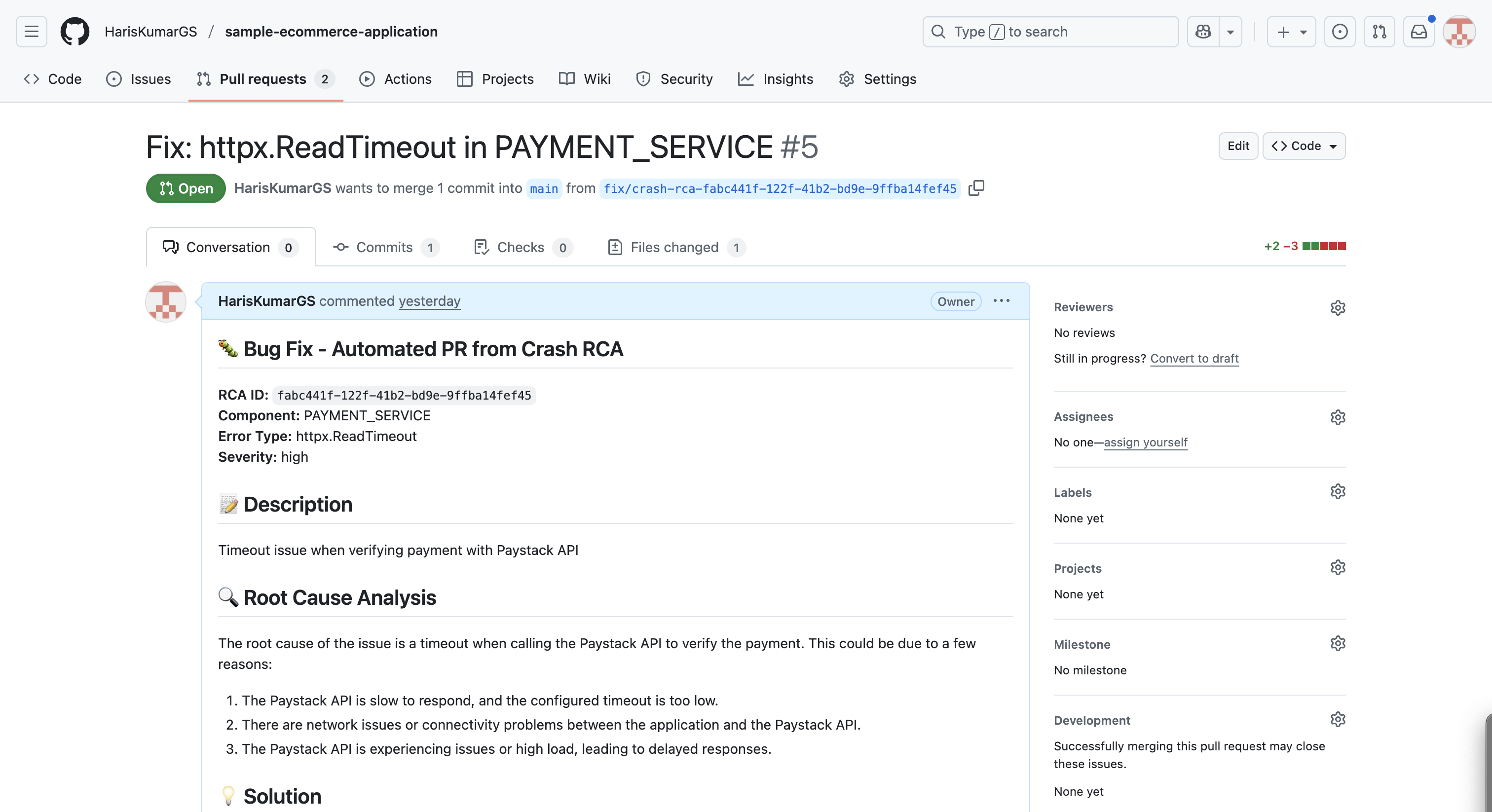Open the hamburger navigation menu
Screen dimensions: 1492x812
[x=31, y=31]
